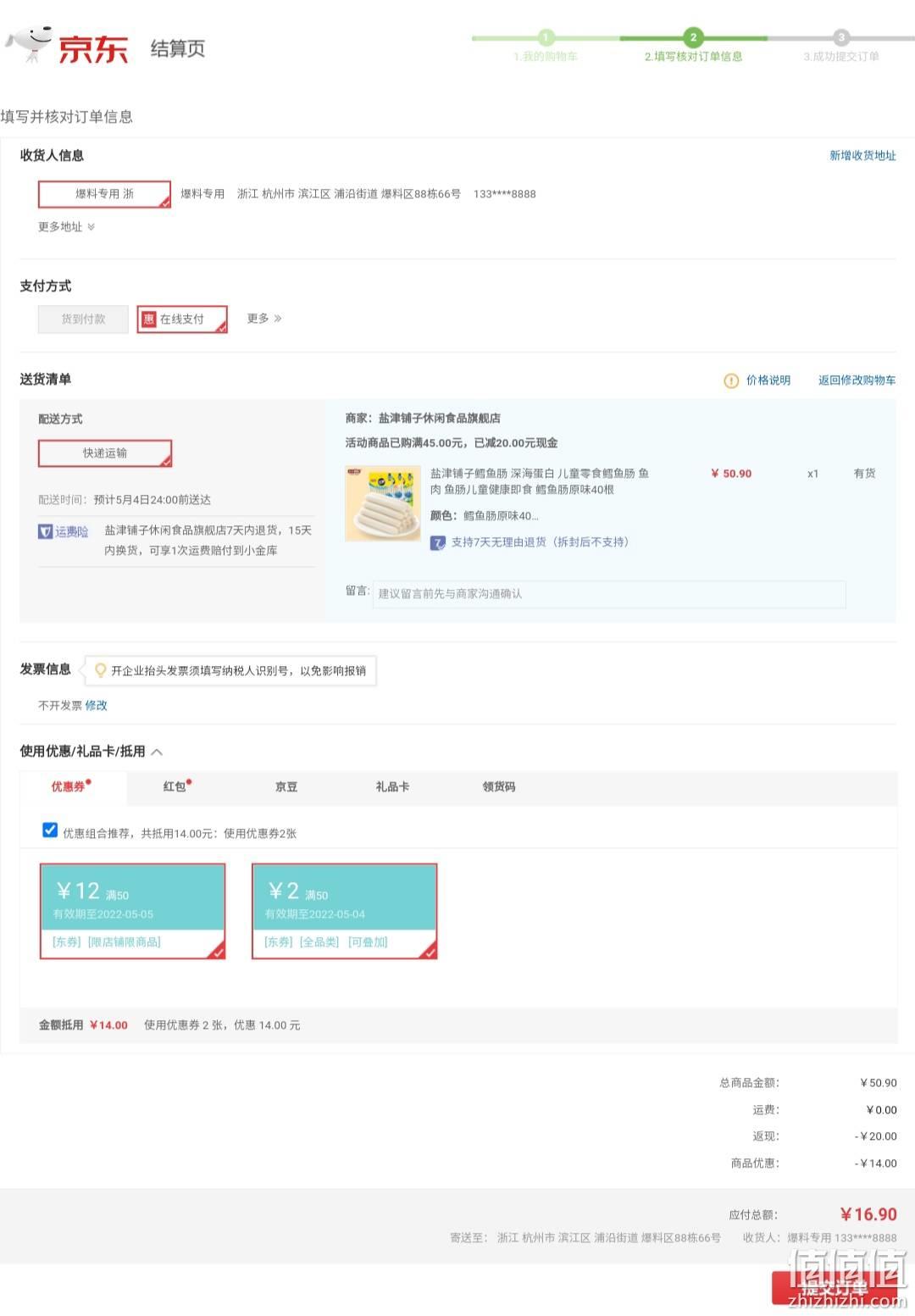
Task: Click the masked phone number in address row
Action: coord(505,194)
